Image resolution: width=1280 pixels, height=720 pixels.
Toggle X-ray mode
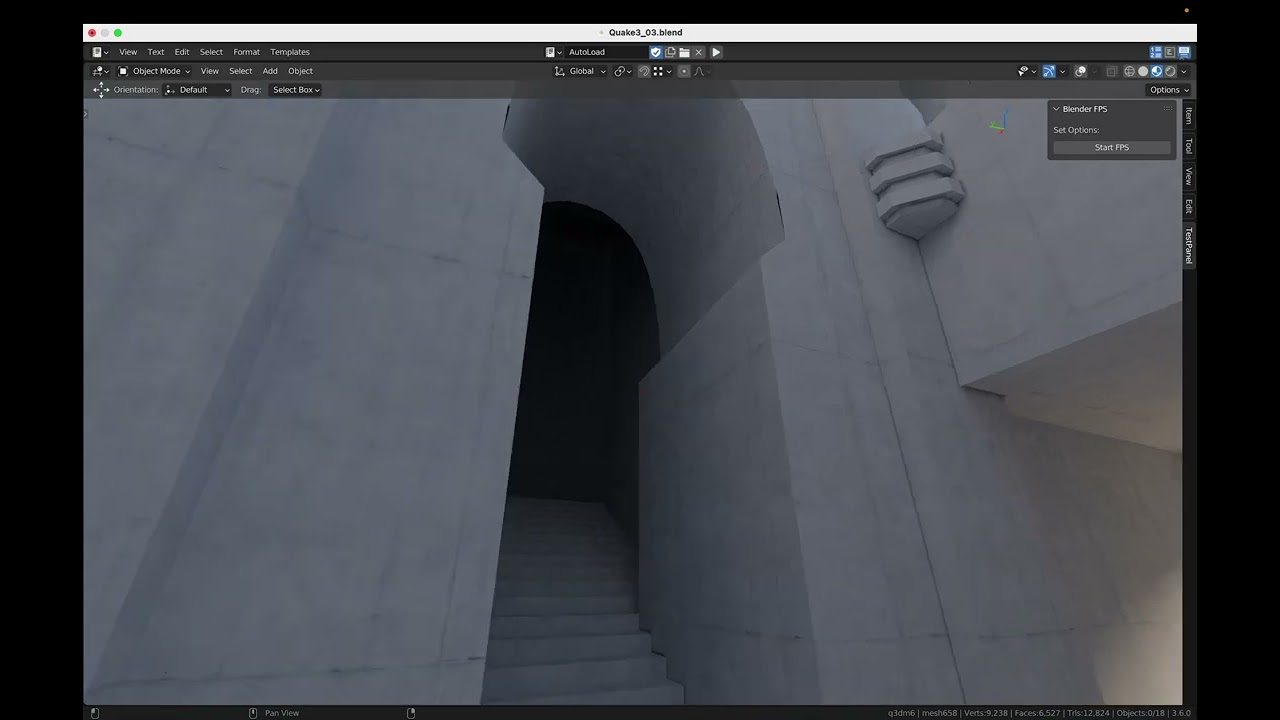[x=1111, y=71]
